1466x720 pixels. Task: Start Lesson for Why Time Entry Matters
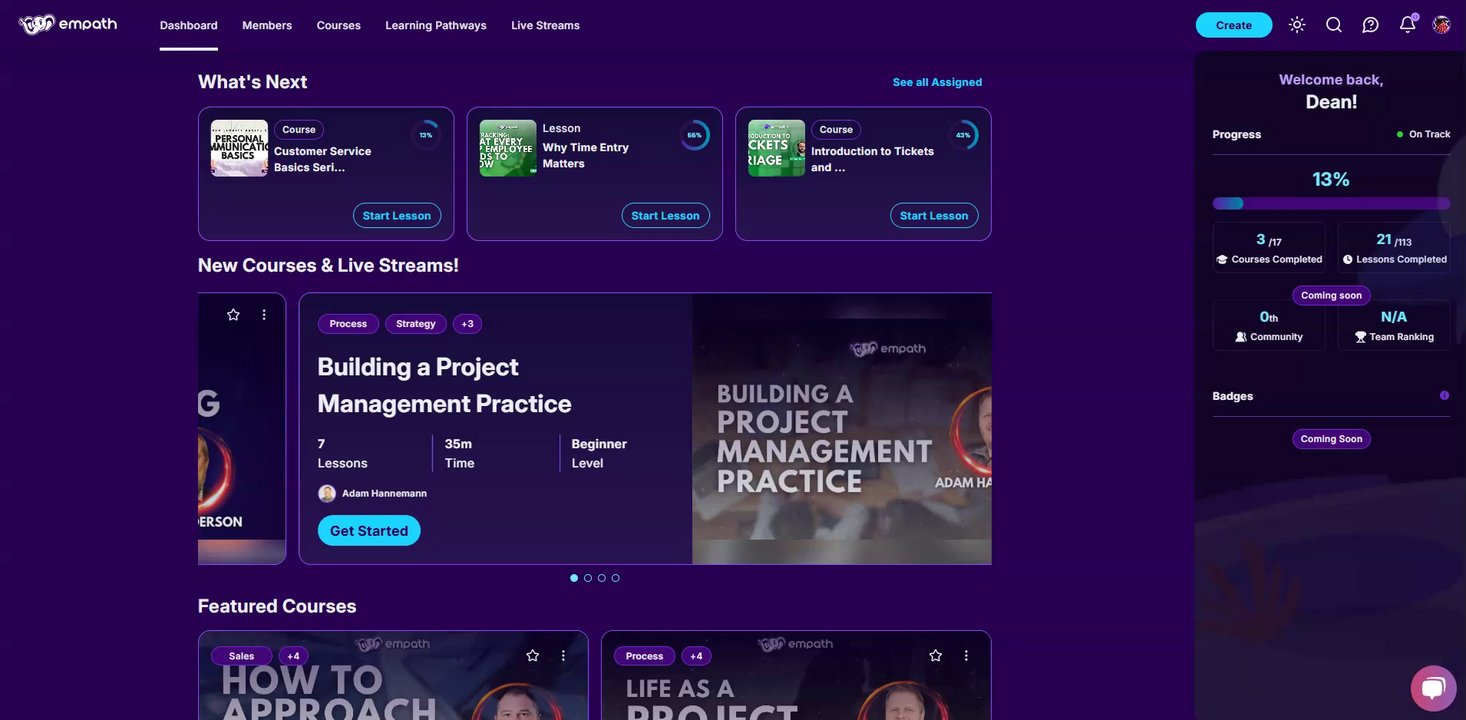point(666,216)
